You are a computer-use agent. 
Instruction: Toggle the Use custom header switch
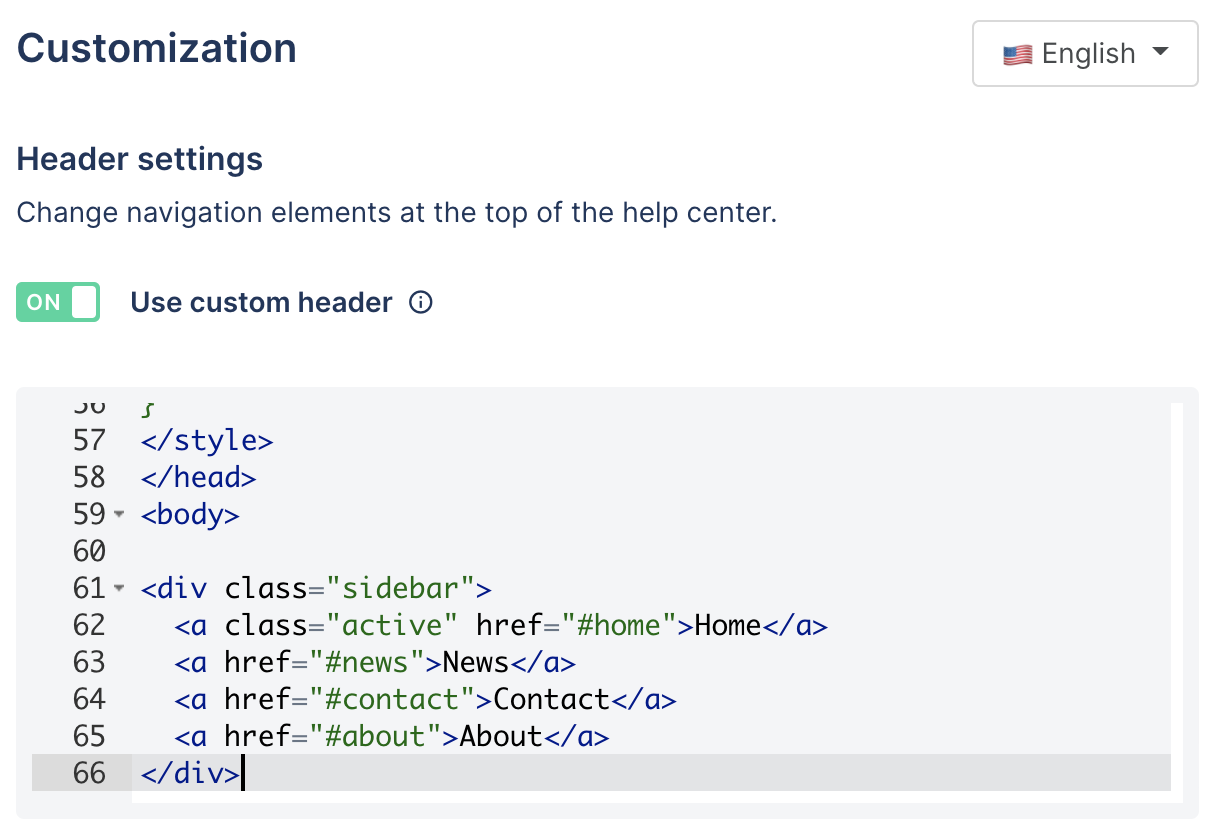(x=58, y=302)
